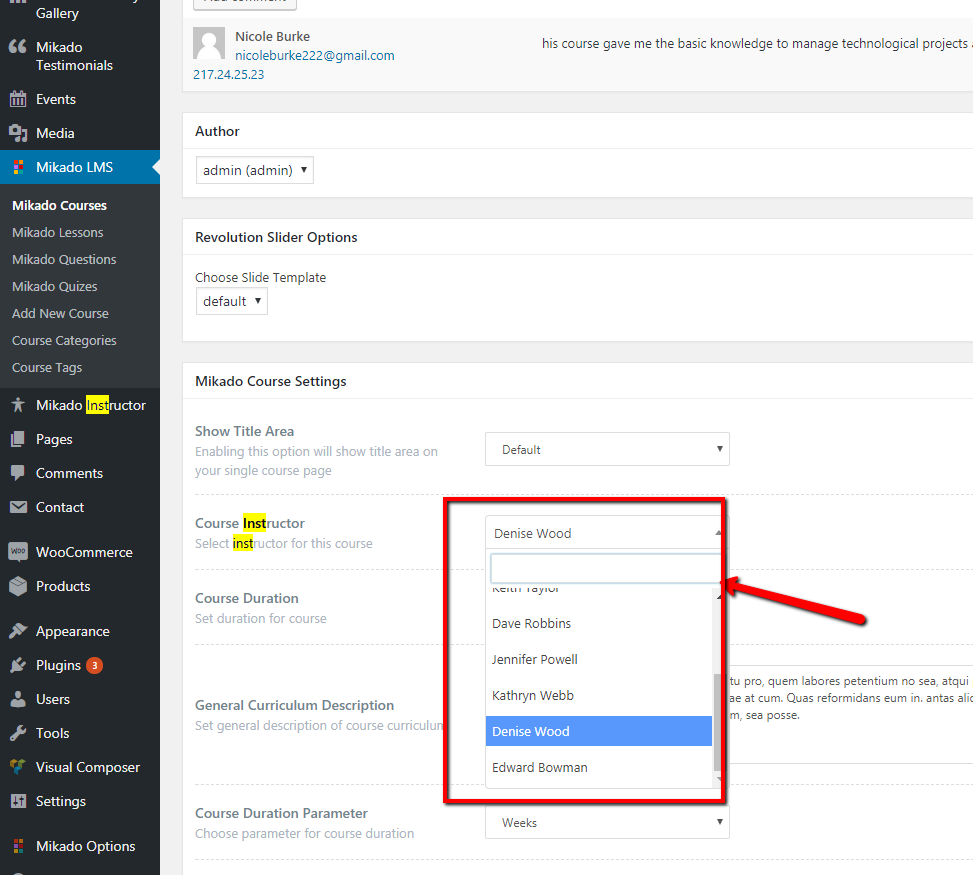Click the Users person icon
This screenshot has height=875, width=973.
[18, 699]
